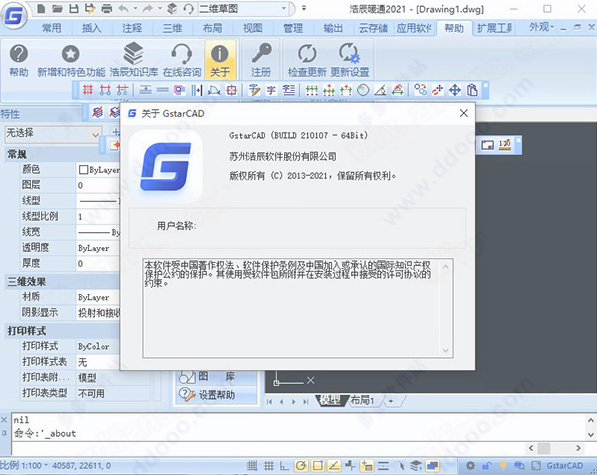Image resolution: width=597 pixels, height=475 pixels.
Task: Click the New file icon in quick access toolbar
Action: tap(42, 8)
